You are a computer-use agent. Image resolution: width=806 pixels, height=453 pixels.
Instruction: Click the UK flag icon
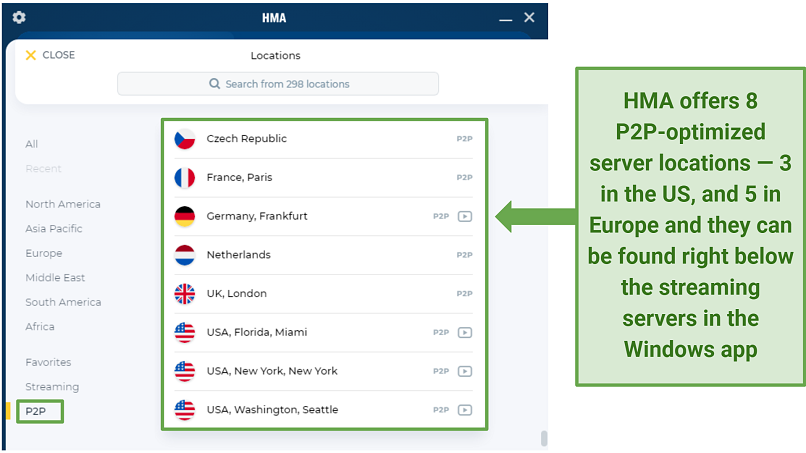pyautogui.click(x=185, y=294)
